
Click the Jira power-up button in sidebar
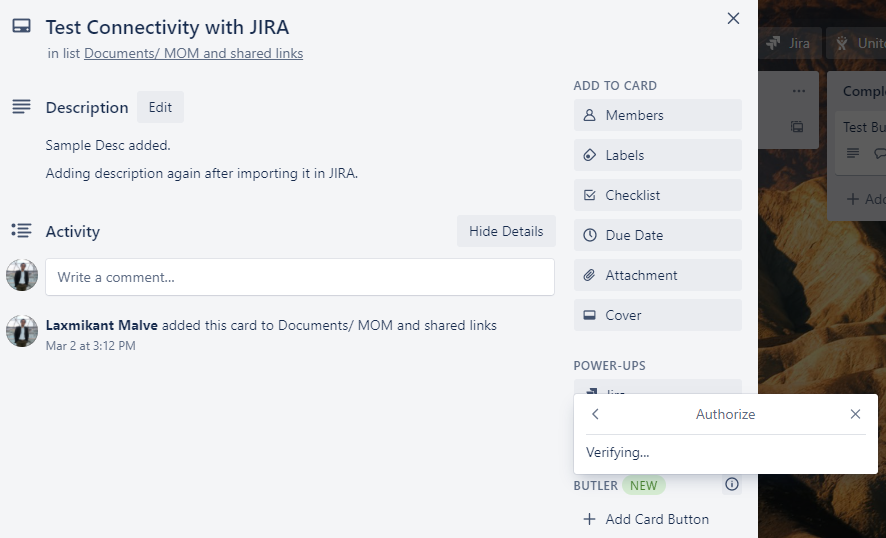point(658,387)
